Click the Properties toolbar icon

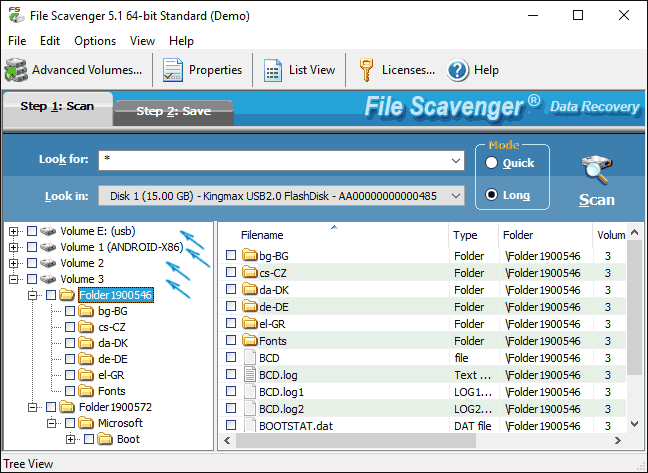click(173, 70)
